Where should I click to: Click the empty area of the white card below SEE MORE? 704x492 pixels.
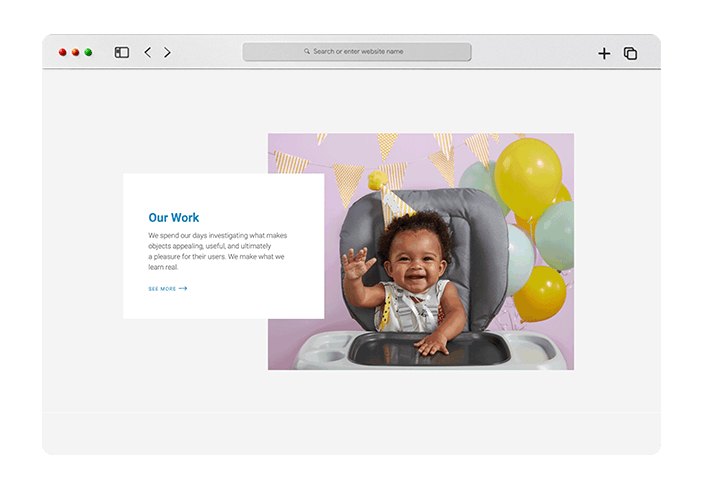(223, 304)
